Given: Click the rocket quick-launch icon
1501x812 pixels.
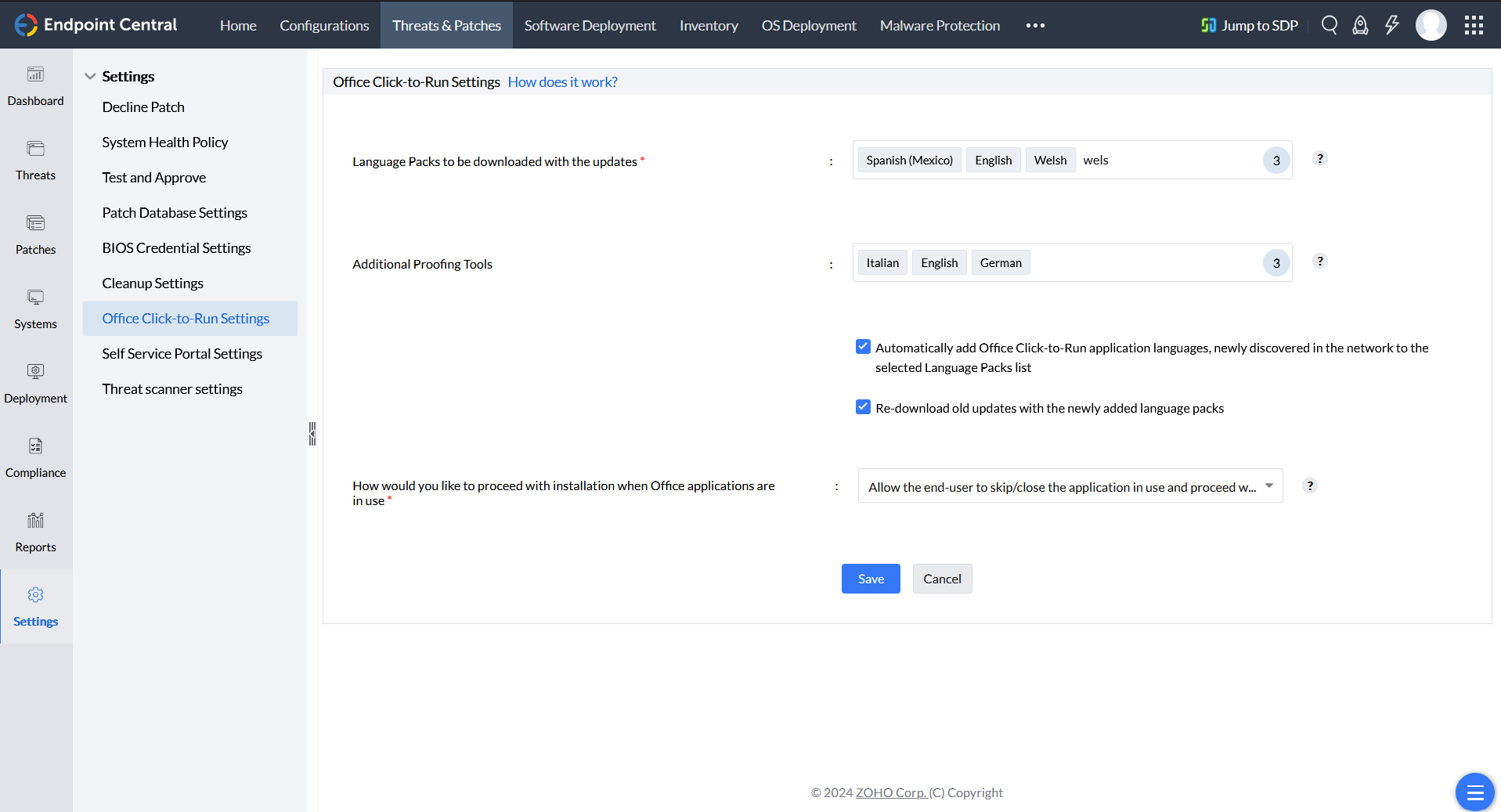Looking at the screenshot, I should (1360, 25).
